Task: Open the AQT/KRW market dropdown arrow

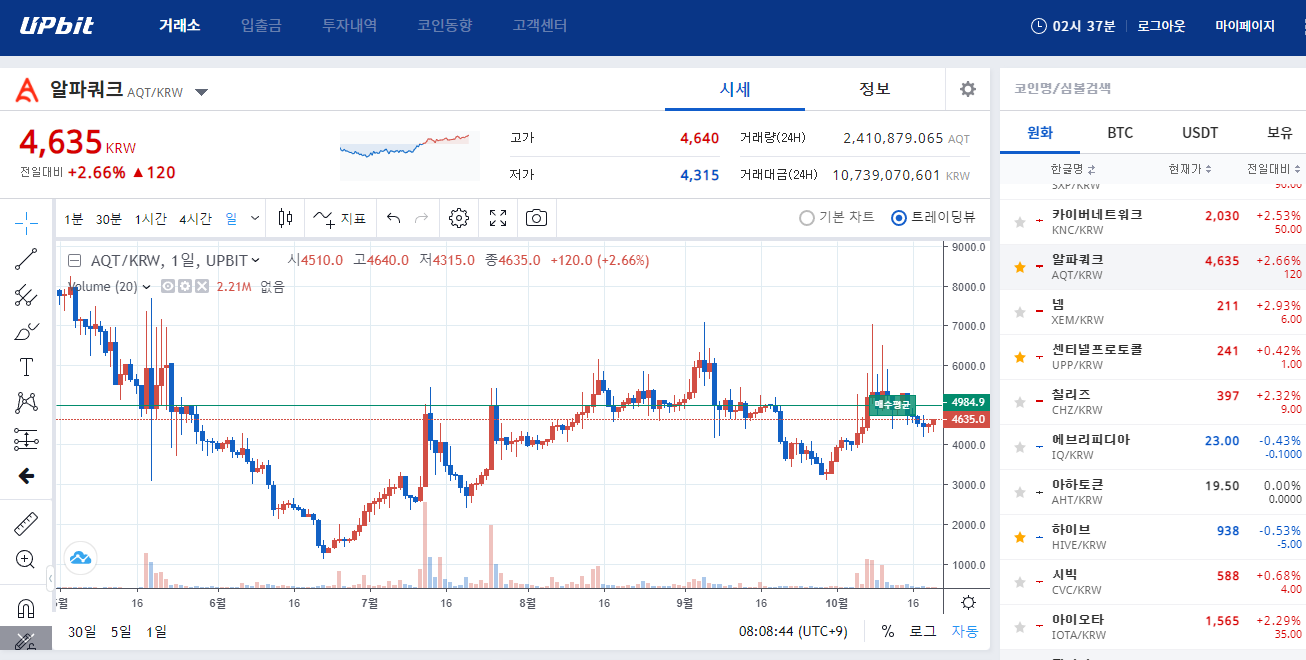Action: click(201, 92)
